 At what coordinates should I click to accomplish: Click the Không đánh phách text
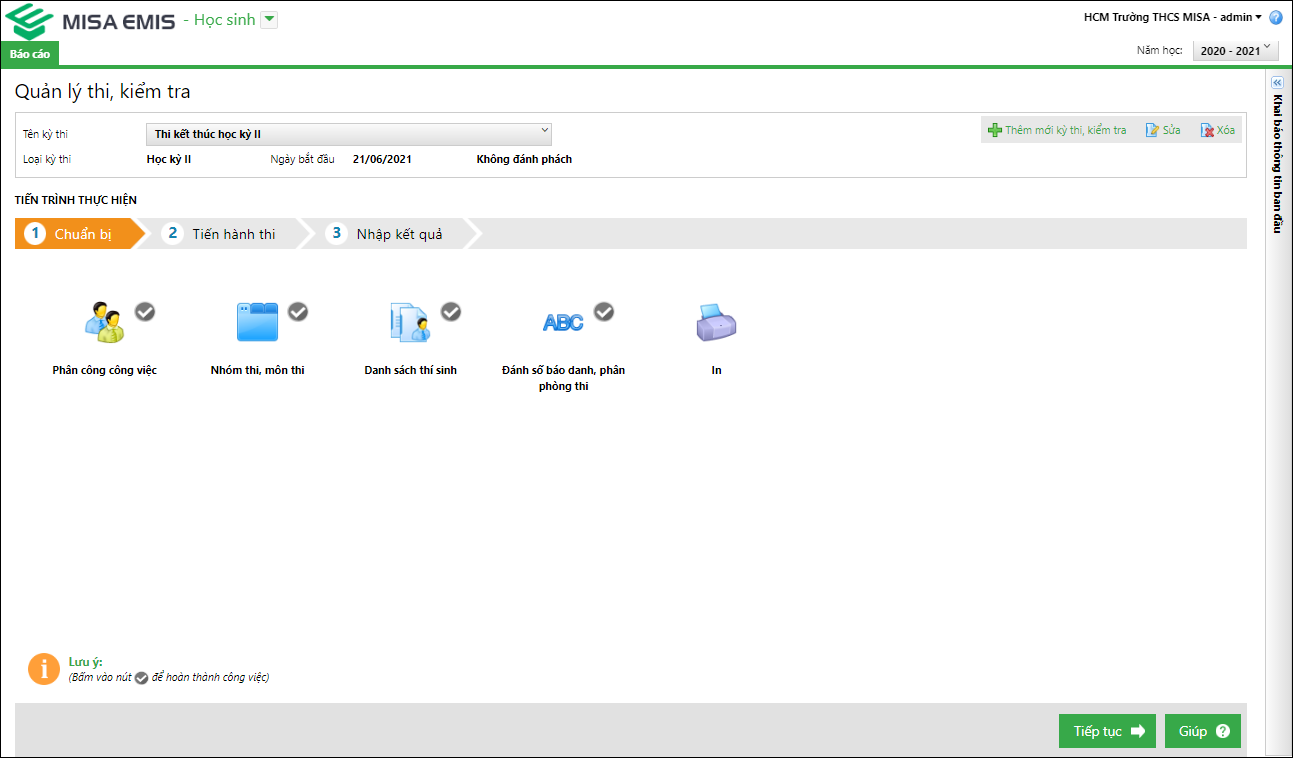pos(524,159)
